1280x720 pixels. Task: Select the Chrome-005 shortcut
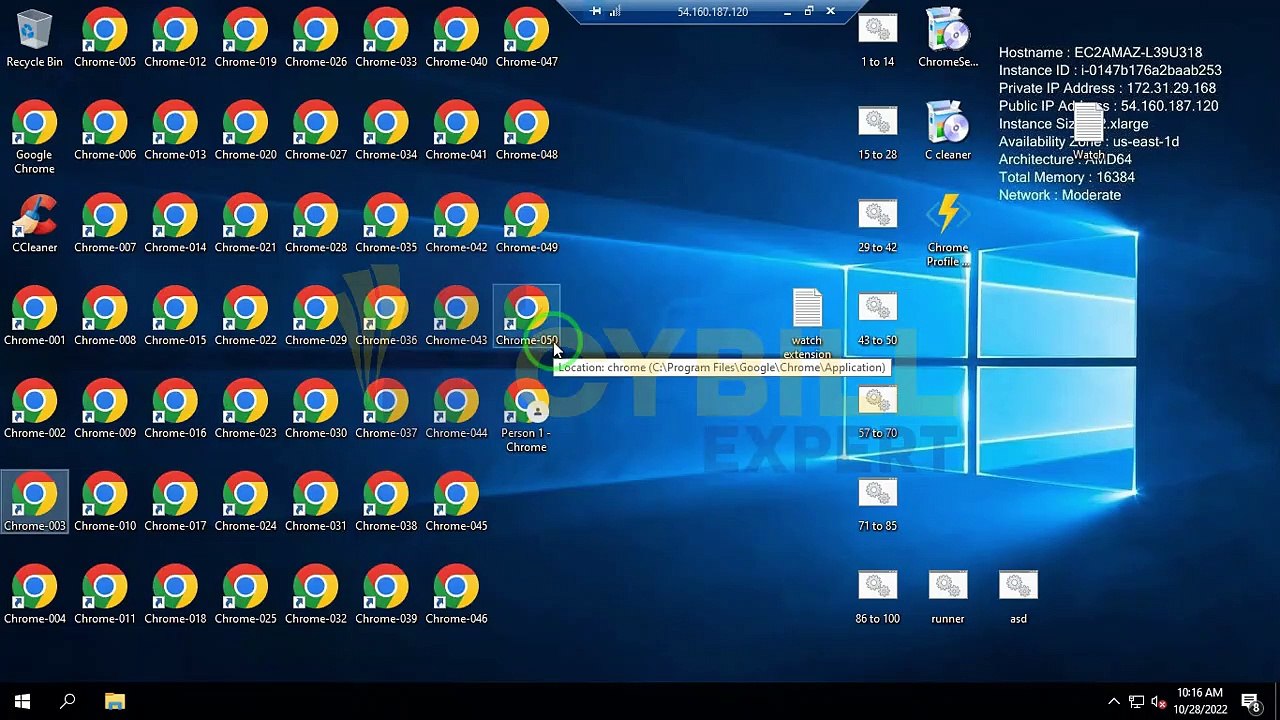(105, 40)
